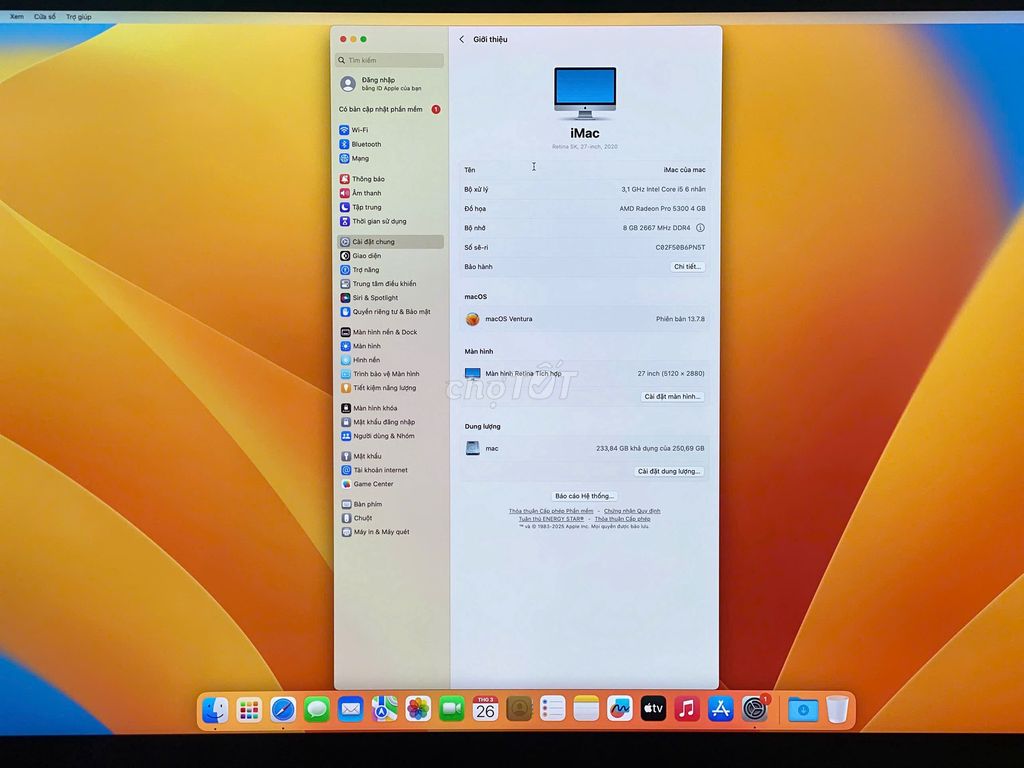Click the Tìm kiếm search field
Image resolution: width=1024 pixels, height=768 pixels.
pos(390,60)
